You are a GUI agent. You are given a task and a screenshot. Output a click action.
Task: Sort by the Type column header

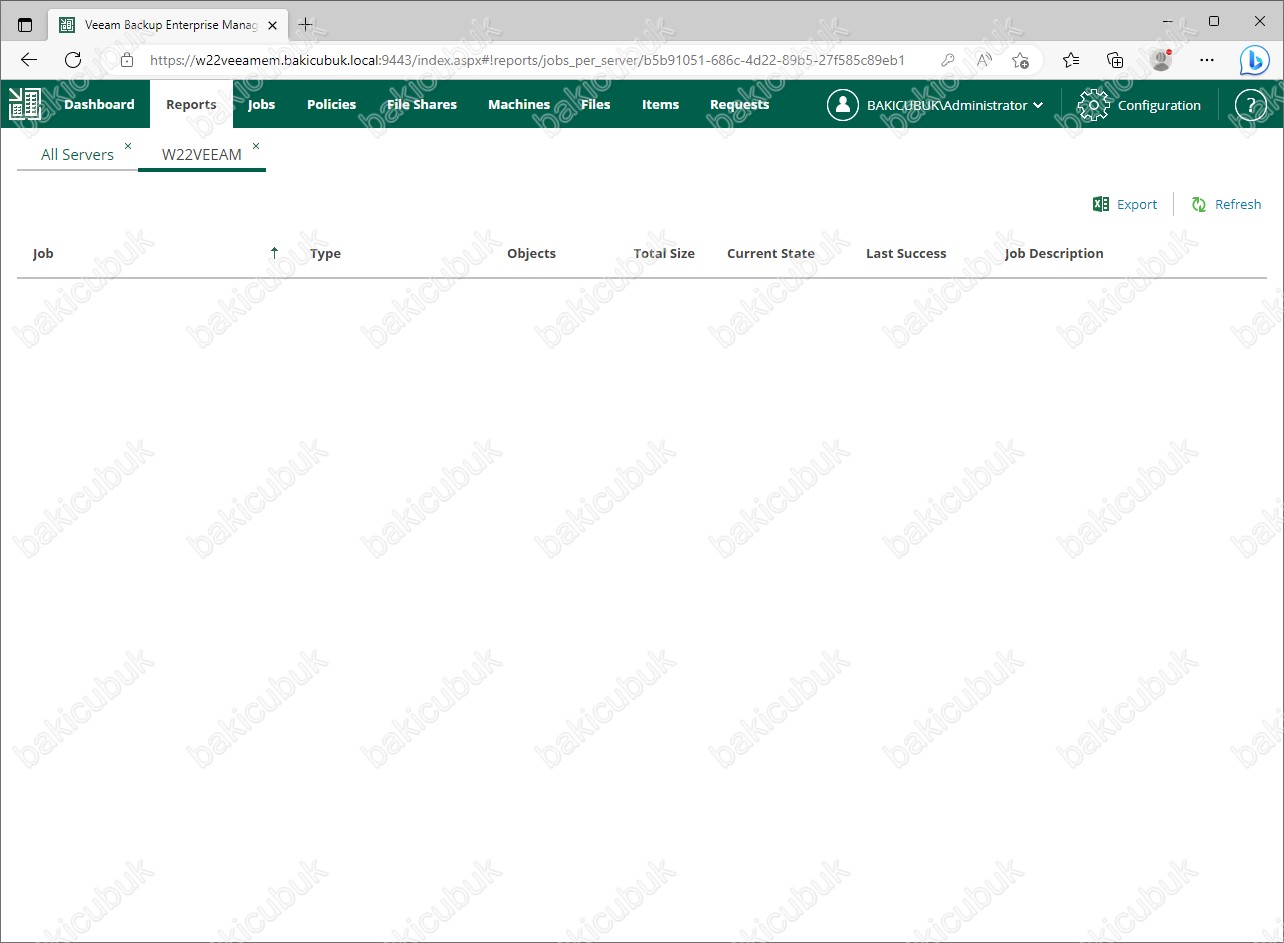(325, 253)
